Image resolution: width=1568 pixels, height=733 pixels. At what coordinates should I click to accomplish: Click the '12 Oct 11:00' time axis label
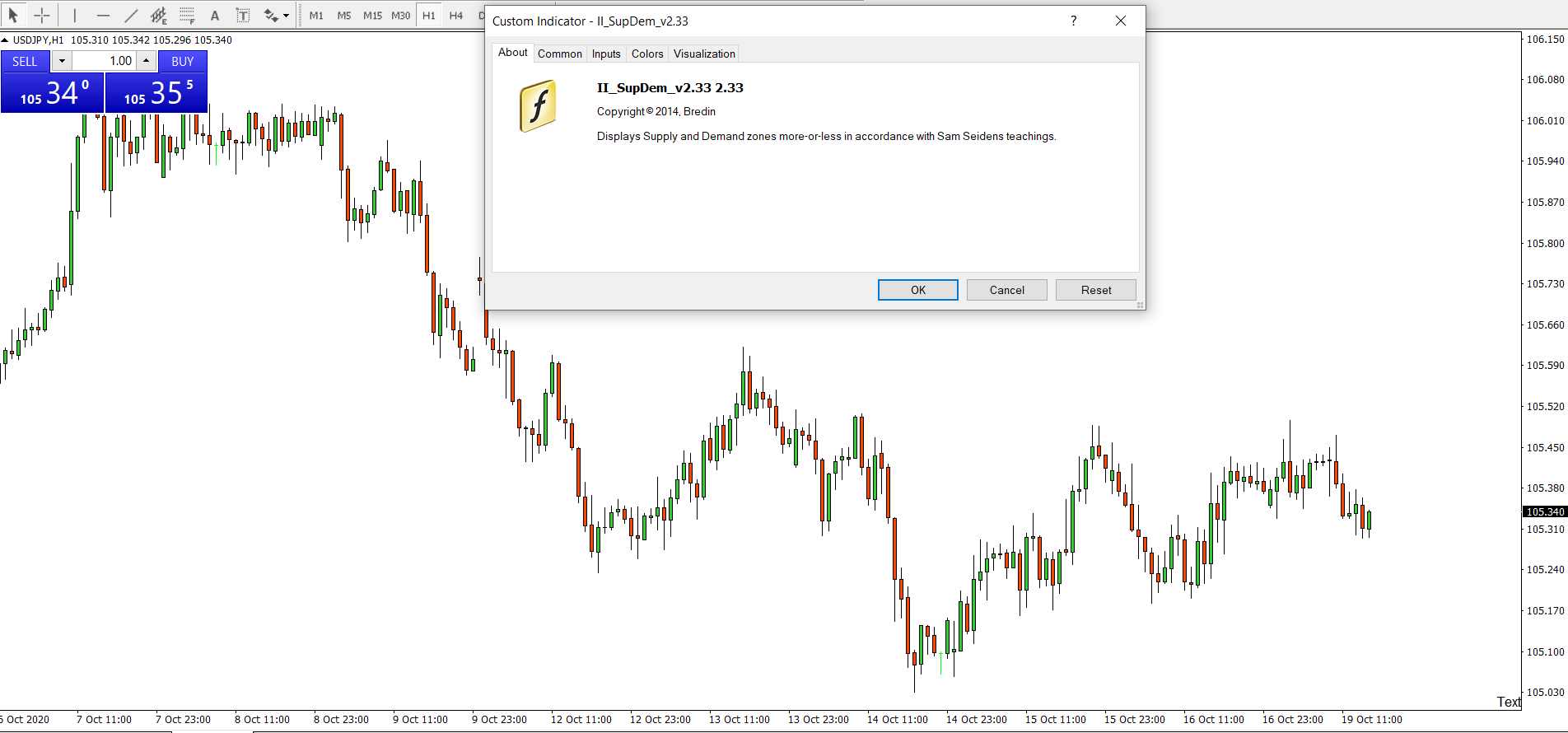click(581, 719)
